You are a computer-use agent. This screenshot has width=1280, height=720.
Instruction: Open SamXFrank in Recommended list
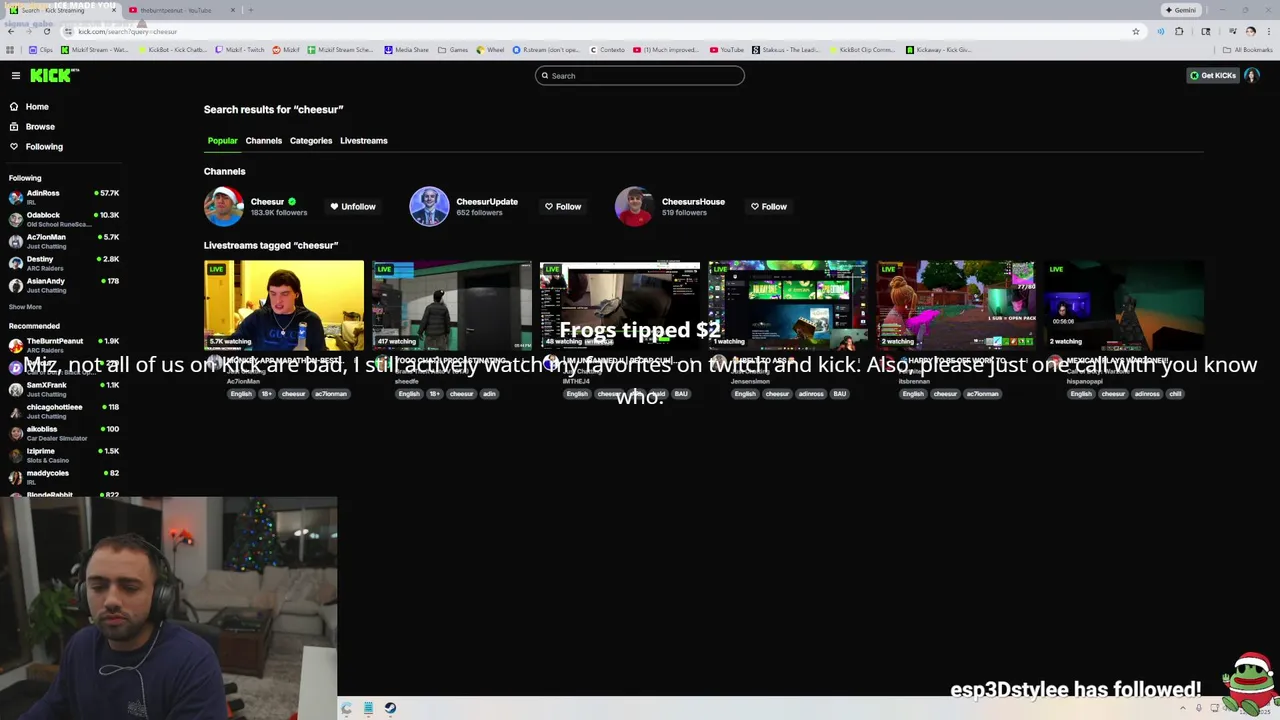point(64,389)
